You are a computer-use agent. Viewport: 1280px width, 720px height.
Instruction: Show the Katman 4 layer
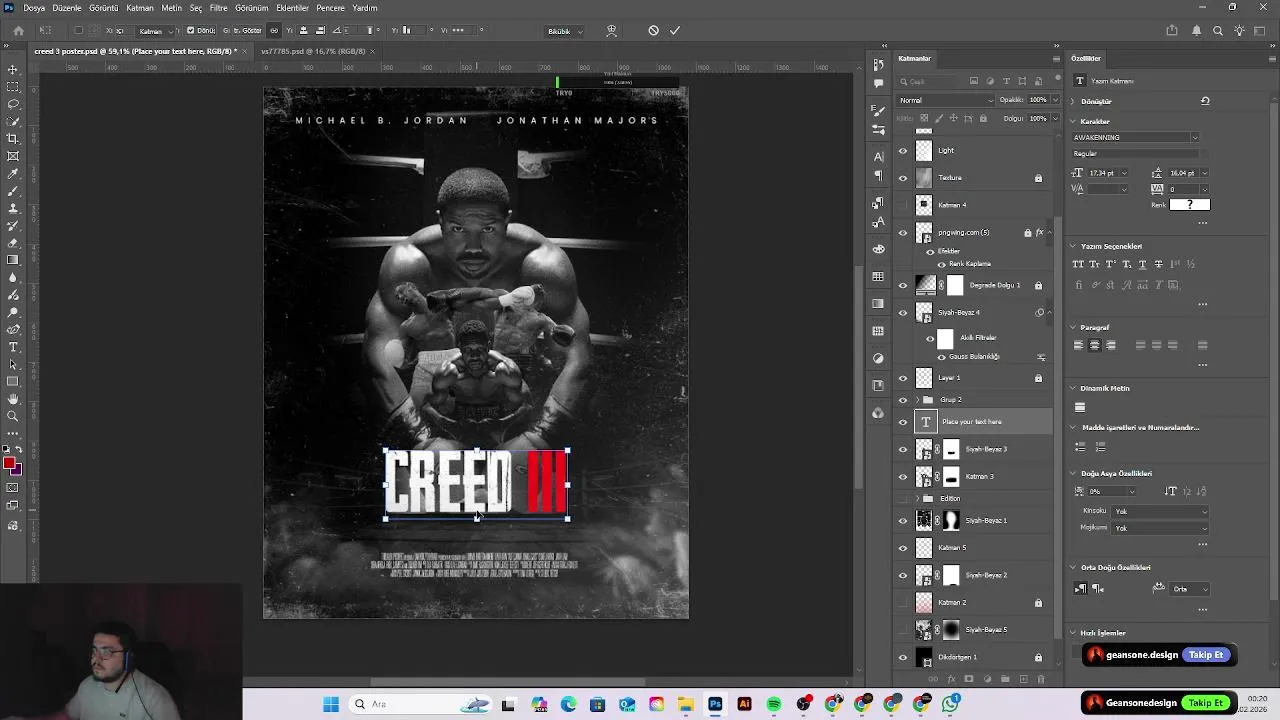(903, 205)
